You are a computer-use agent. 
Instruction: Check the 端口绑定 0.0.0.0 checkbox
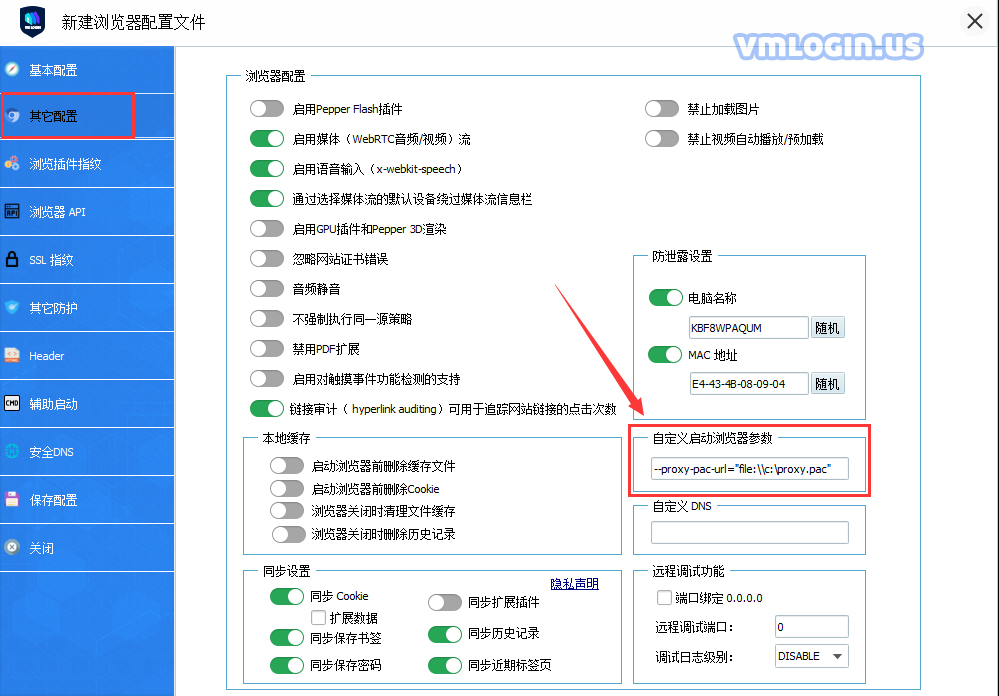coord(664,598)
